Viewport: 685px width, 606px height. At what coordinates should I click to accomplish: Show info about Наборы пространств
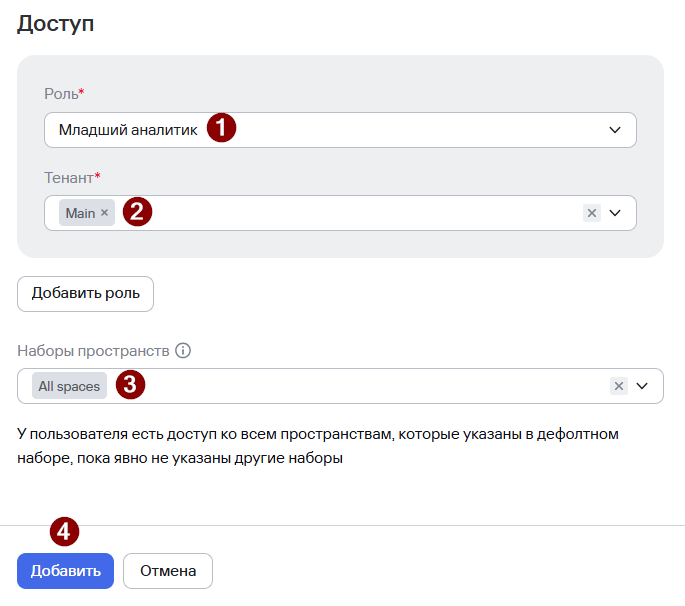point(183,350)
